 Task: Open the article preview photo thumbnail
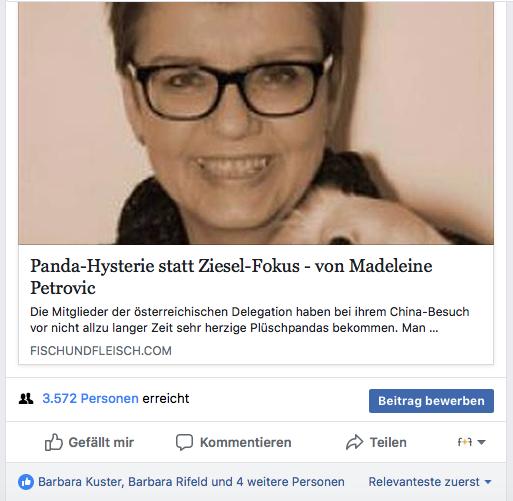coord(256,123)
